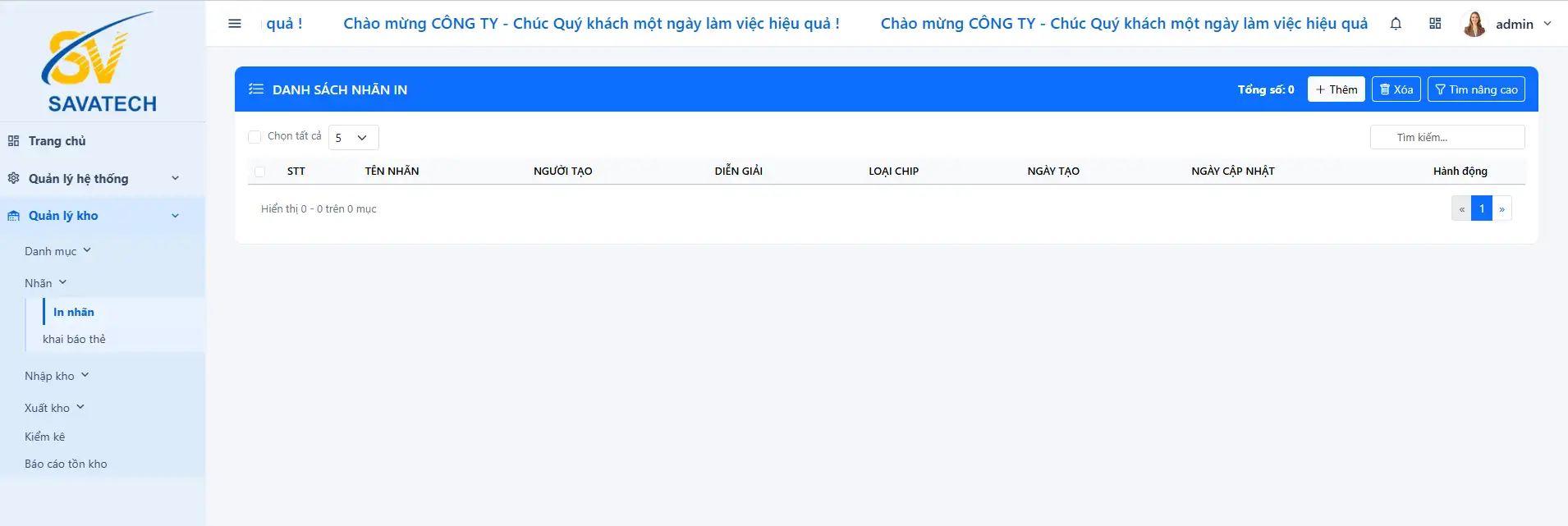This screenshot has width=1568, height=526.
Task: Open the page size dropdown showing 5
Action: tap(354, 137)
